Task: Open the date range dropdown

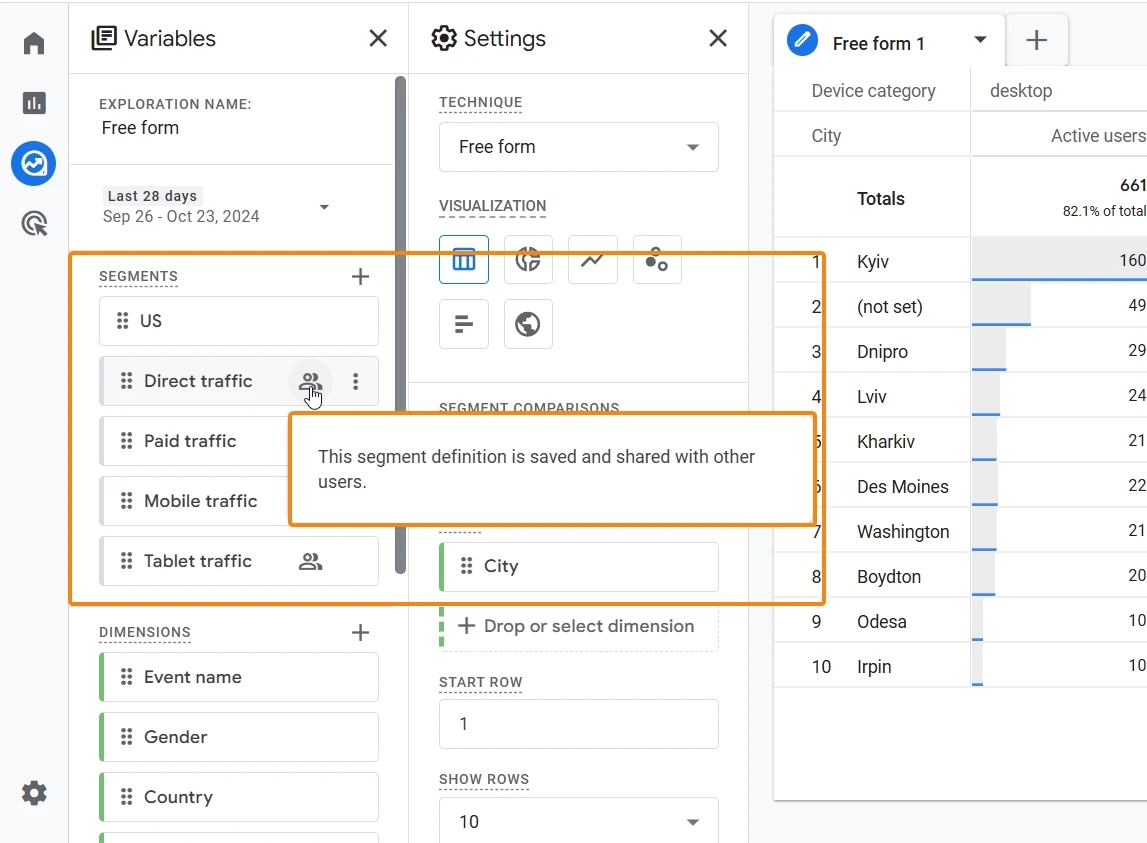Action: [x=324, y=207]
